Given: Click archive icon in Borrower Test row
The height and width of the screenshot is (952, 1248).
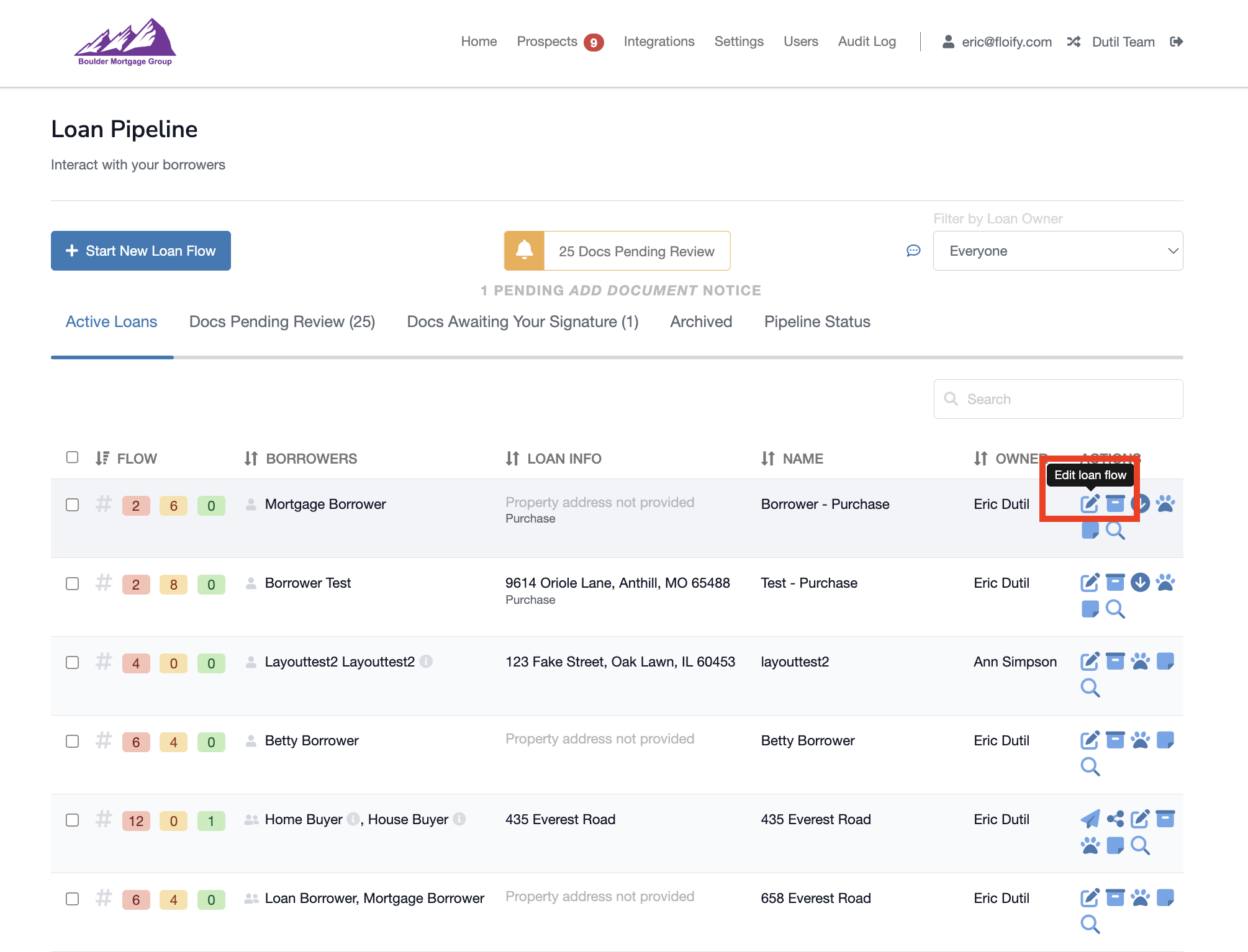Looking at the screenshot, I should tap(1115, 582).
